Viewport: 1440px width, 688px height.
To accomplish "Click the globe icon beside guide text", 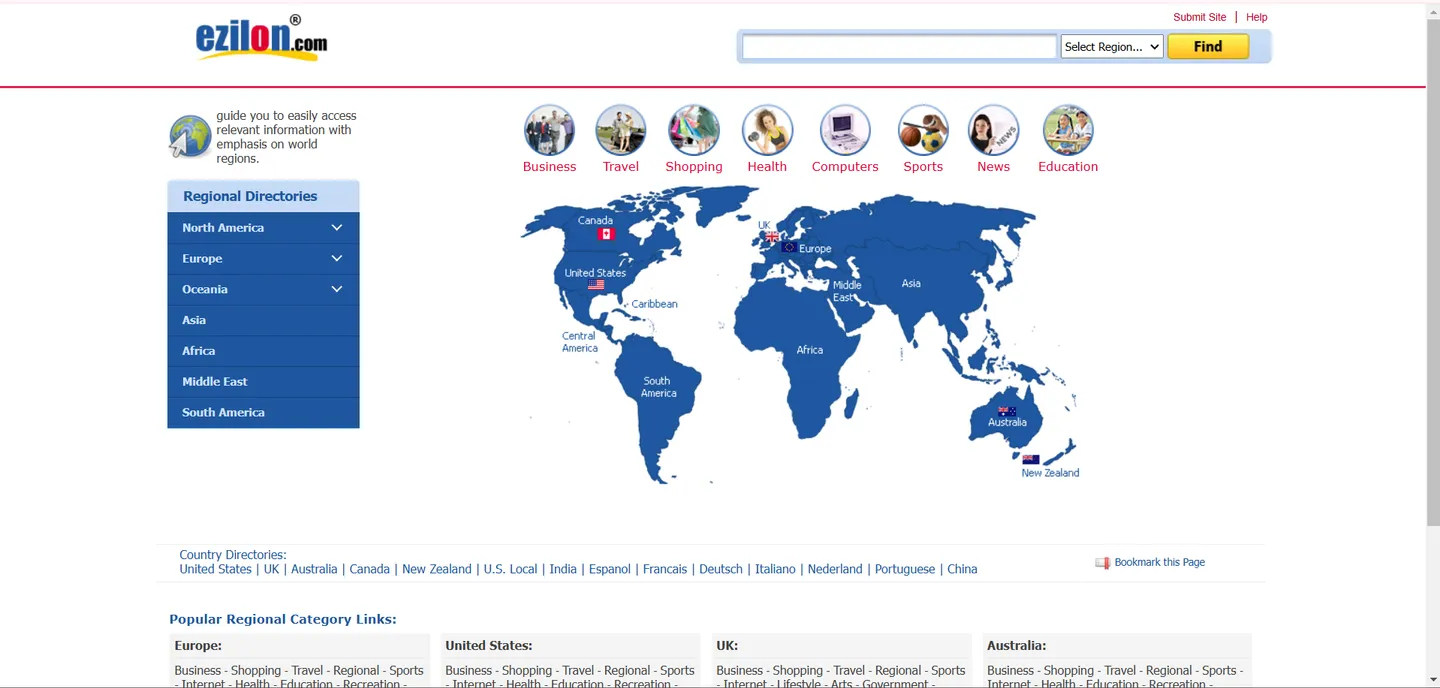I will click(190, 137).
